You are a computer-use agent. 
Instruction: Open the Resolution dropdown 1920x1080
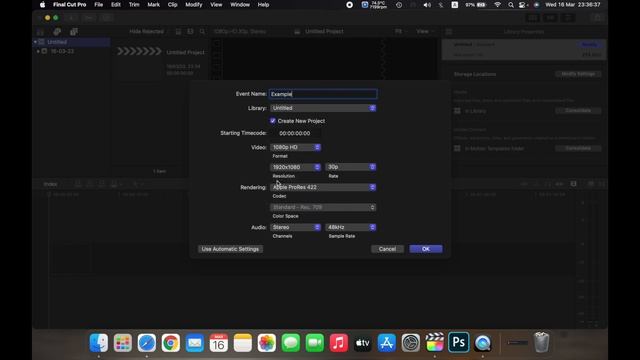point(296,167)
